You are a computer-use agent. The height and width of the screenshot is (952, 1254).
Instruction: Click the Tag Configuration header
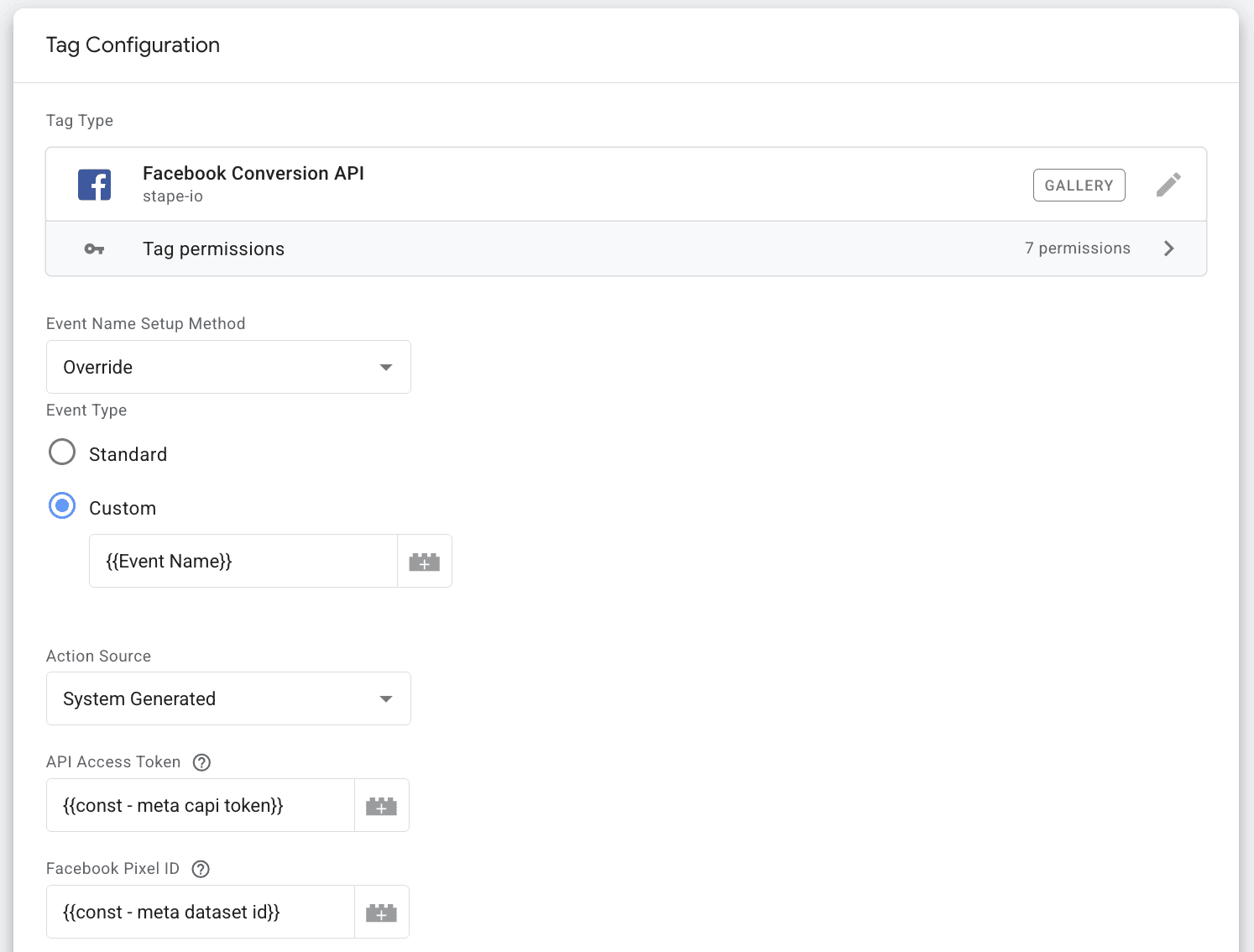click(133, 44)
